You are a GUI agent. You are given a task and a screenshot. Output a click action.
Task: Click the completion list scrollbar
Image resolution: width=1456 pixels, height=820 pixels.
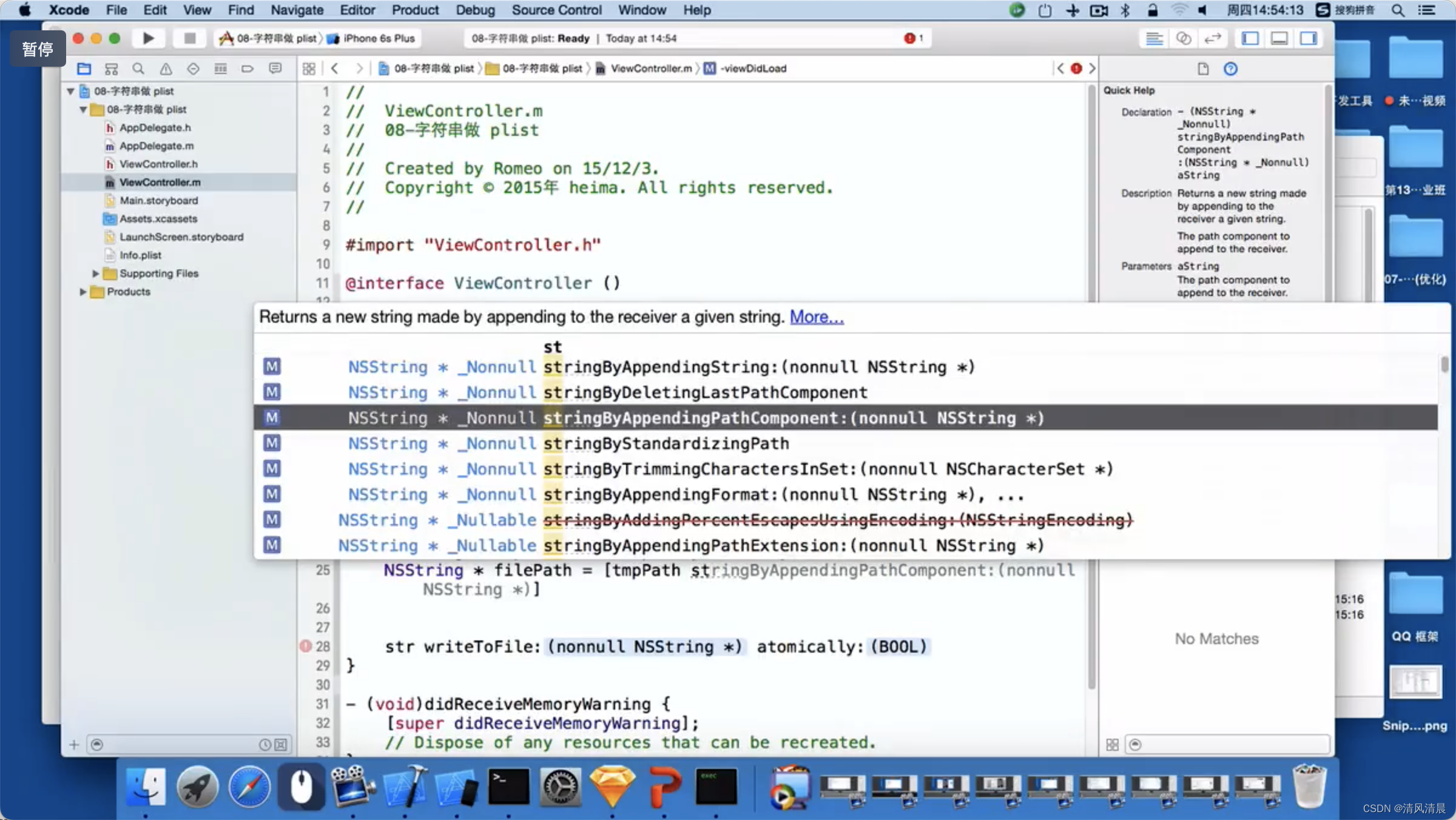click(1444, 364)
